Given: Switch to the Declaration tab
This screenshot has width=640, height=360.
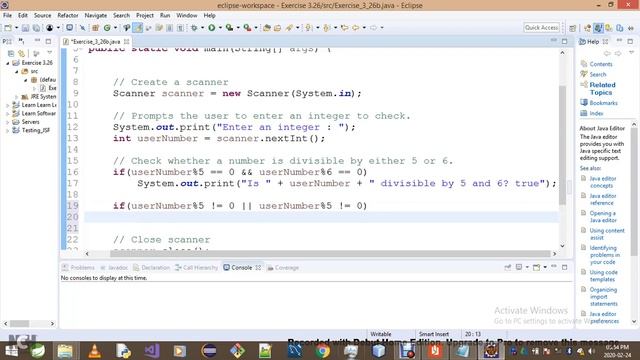Looking at the screenshot, I should (x=151, y=268).
